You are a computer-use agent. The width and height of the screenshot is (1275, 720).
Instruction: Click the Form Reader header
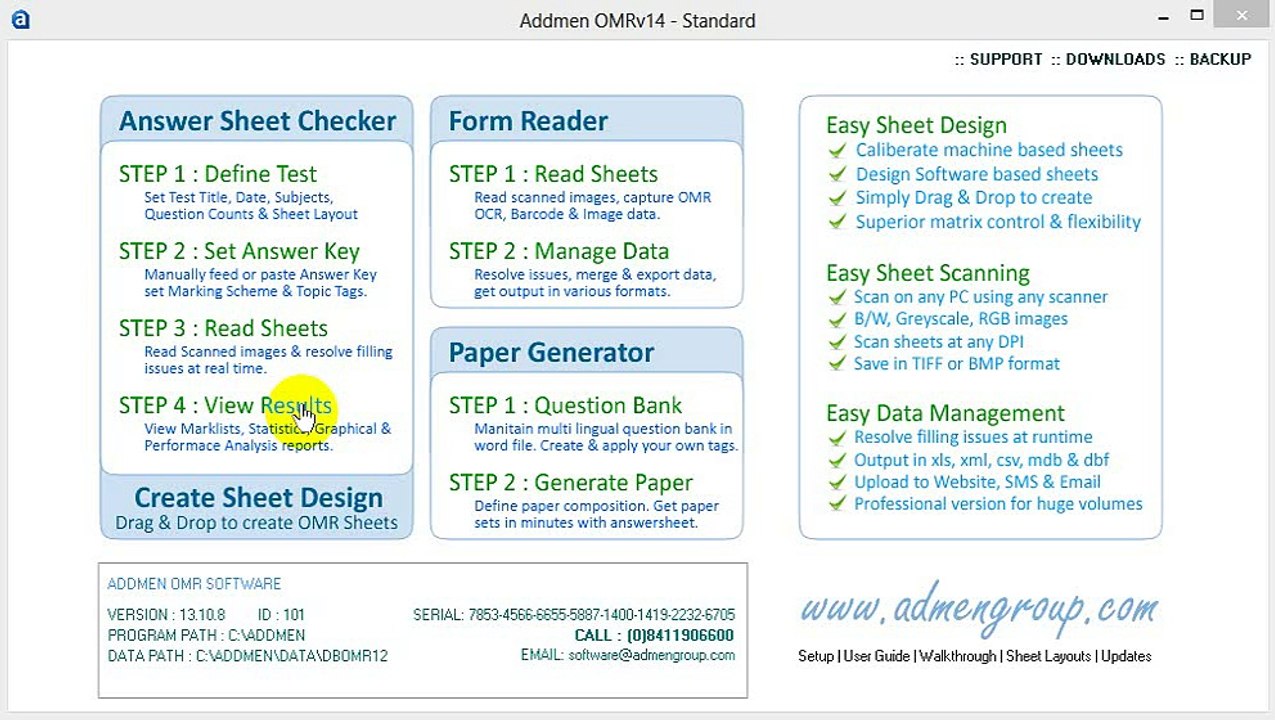[528, 121]
